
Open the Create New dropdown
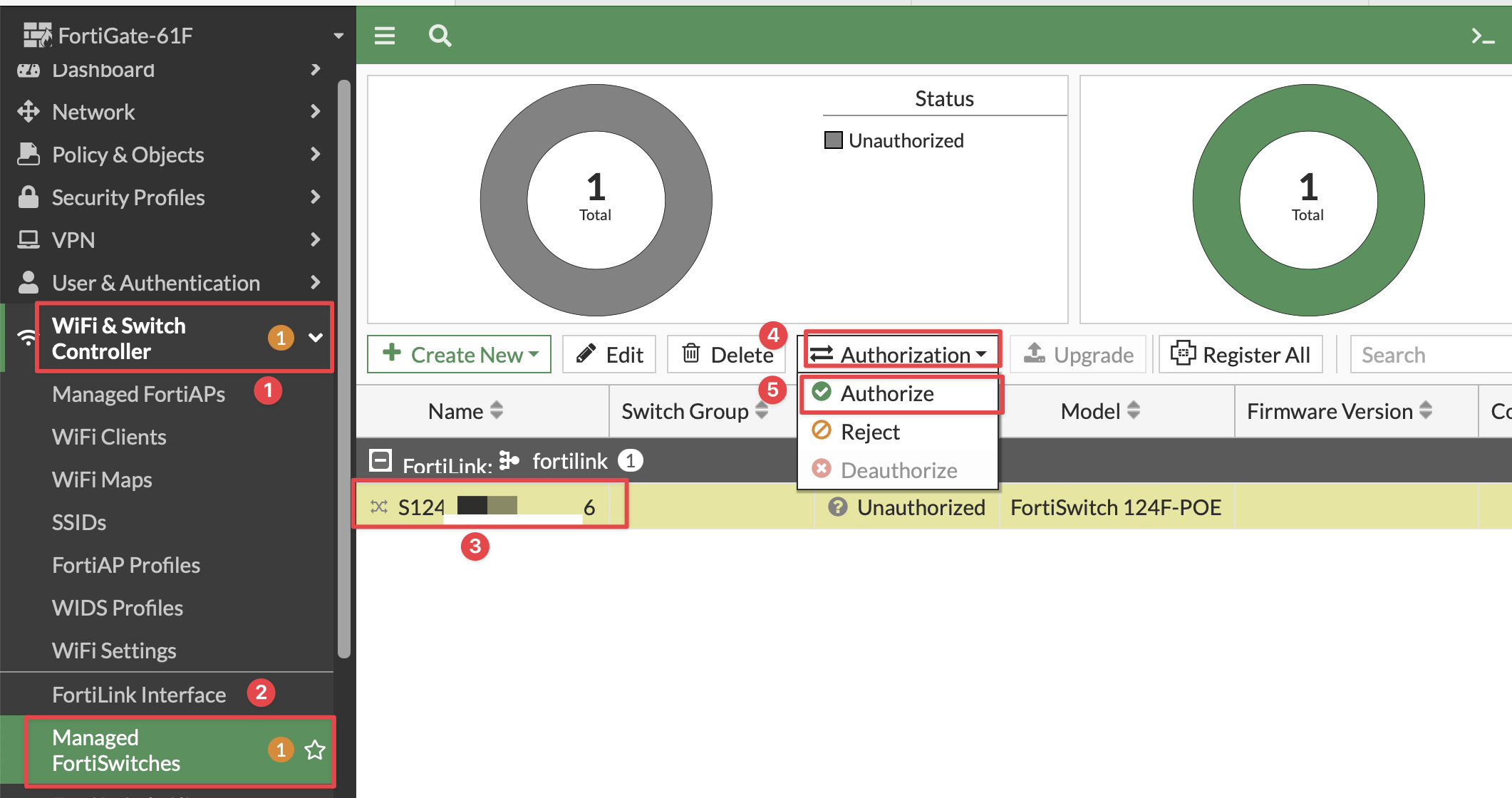460,354
